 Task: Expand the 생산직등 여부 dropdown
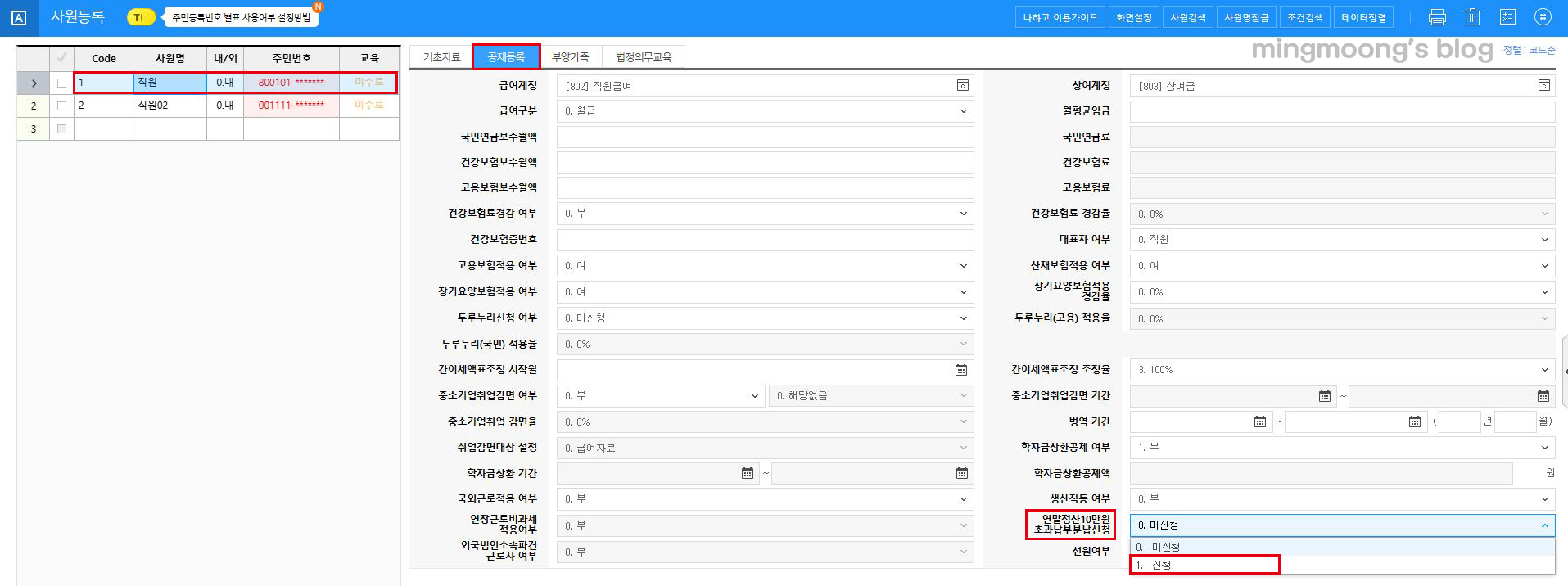(1544, 499)
